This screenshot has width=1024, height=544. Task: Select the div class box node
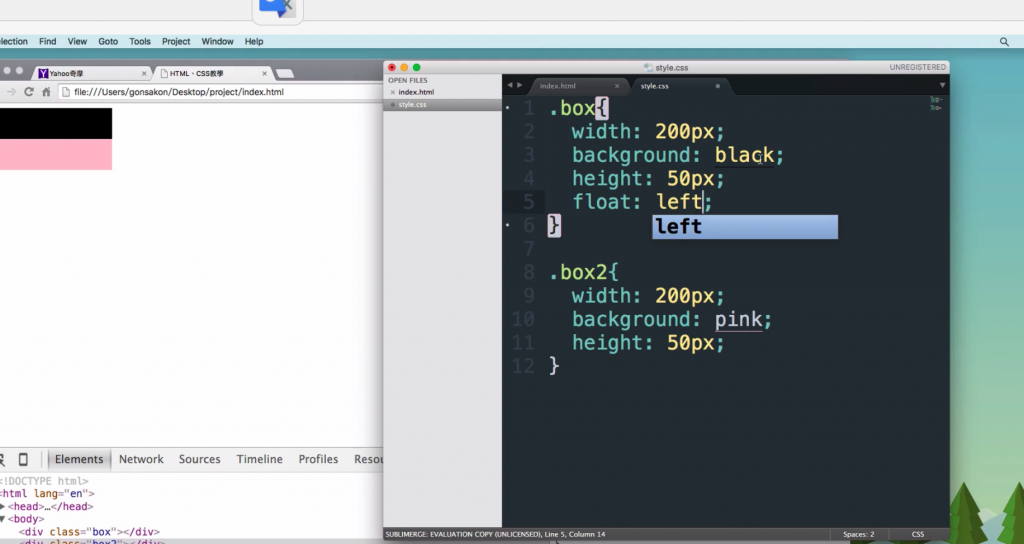tap(89, 532)
